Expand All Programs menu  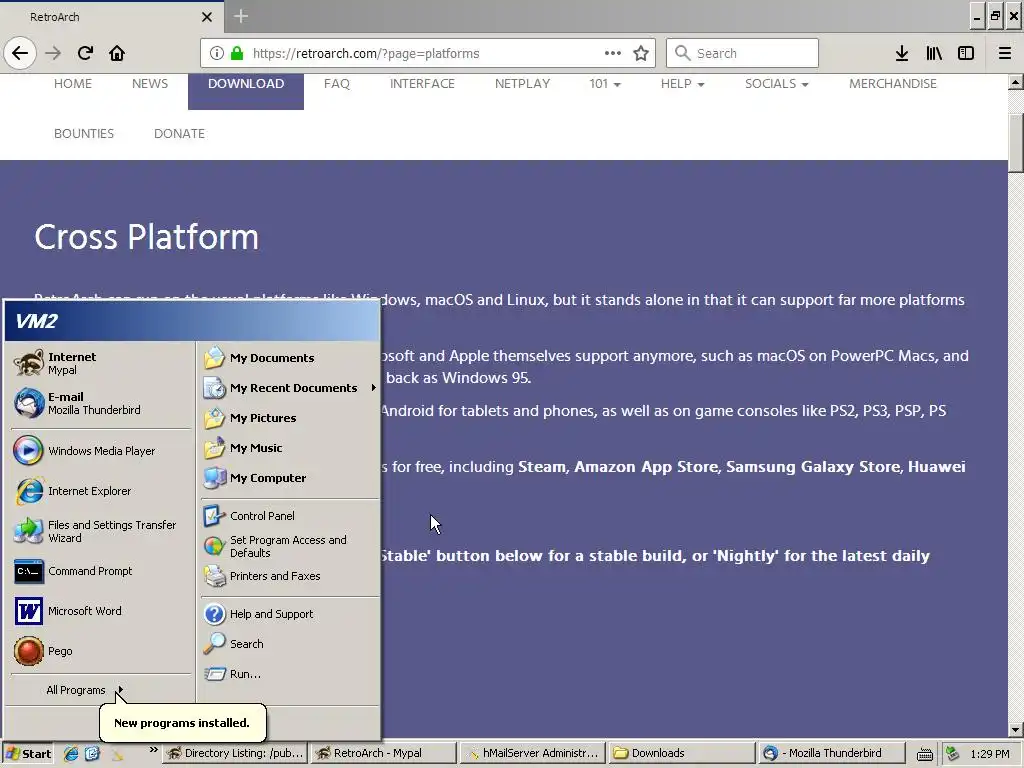84,690
